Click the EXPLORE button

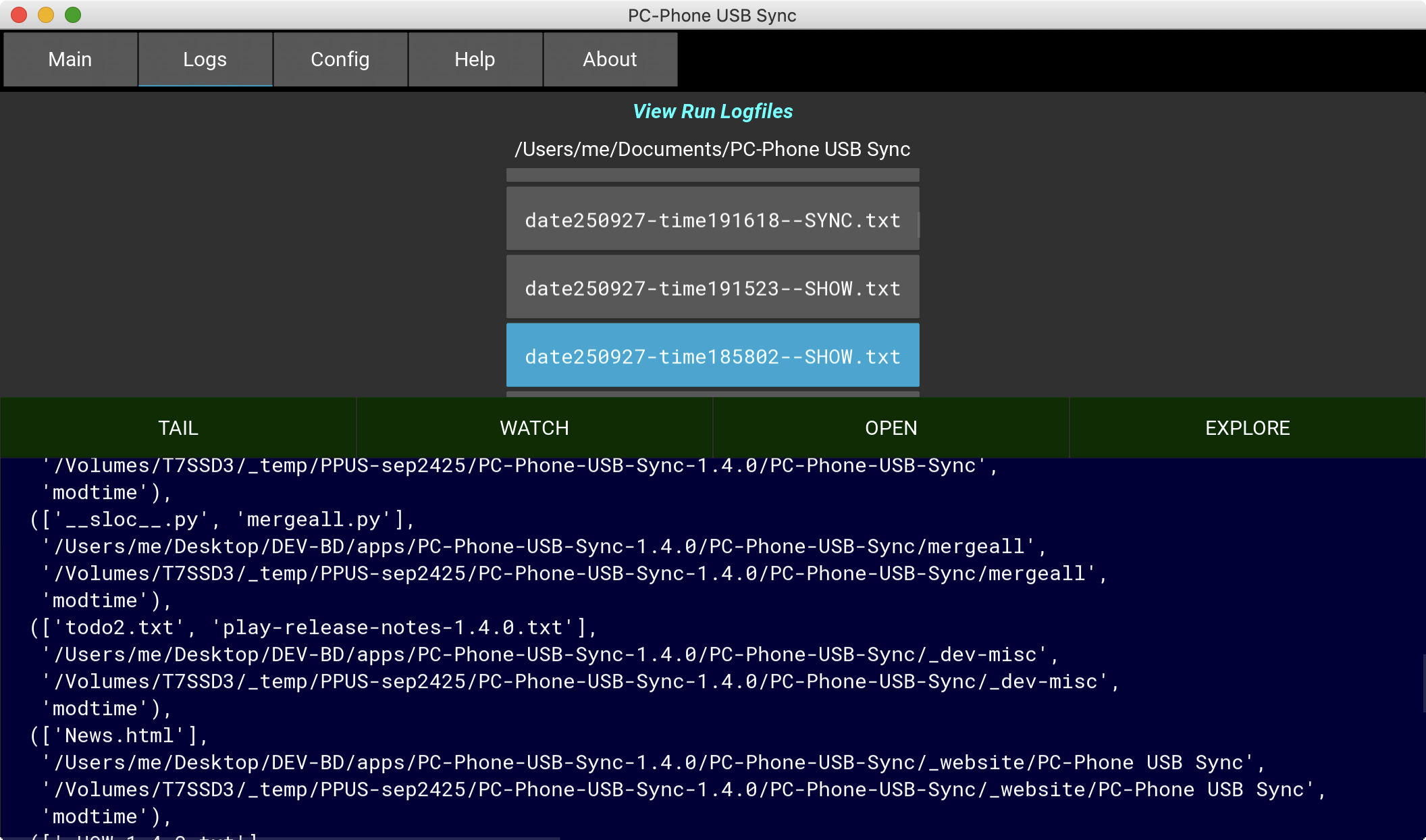click(1247, 428)
